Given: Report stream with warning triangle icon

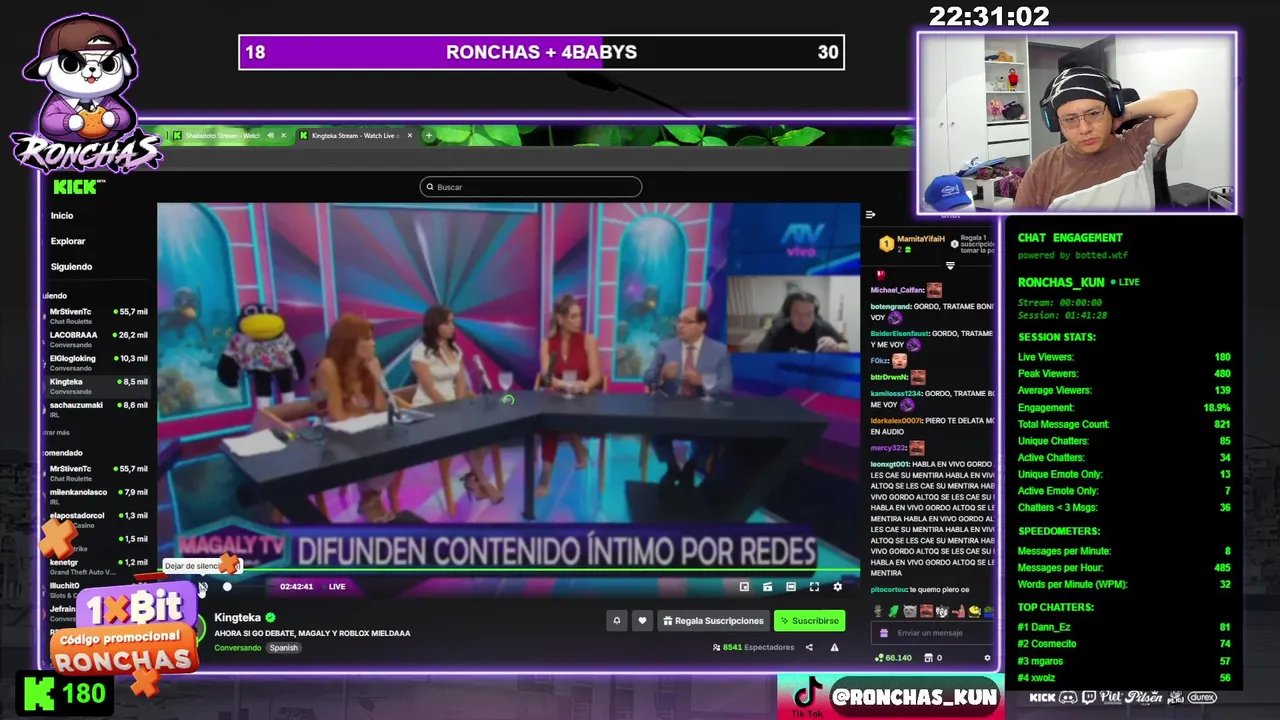Looking at the screenshot, I should (x=834, y=647).
